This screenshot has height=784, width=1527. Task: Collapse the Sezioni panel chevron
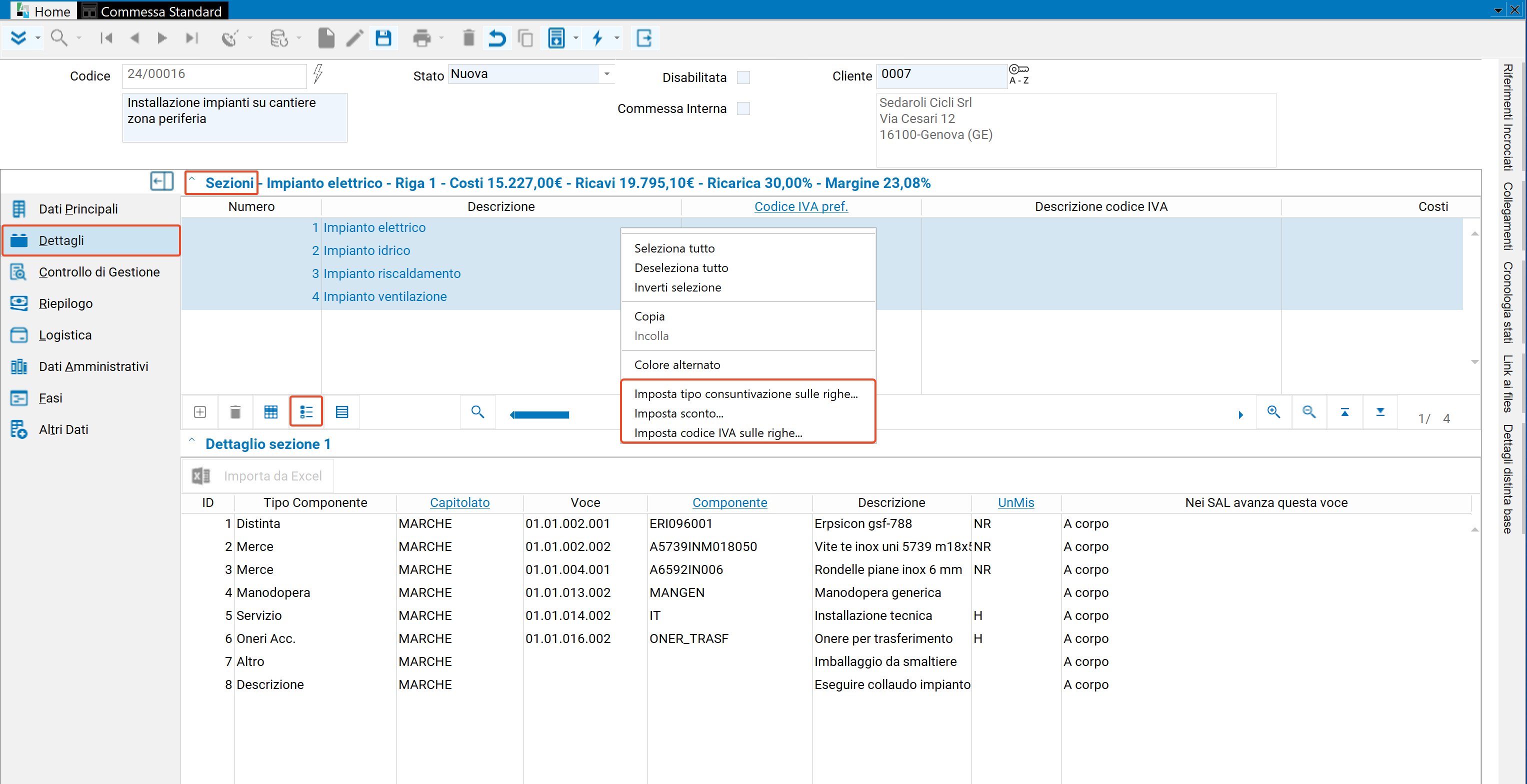click(x=191, y=178)
